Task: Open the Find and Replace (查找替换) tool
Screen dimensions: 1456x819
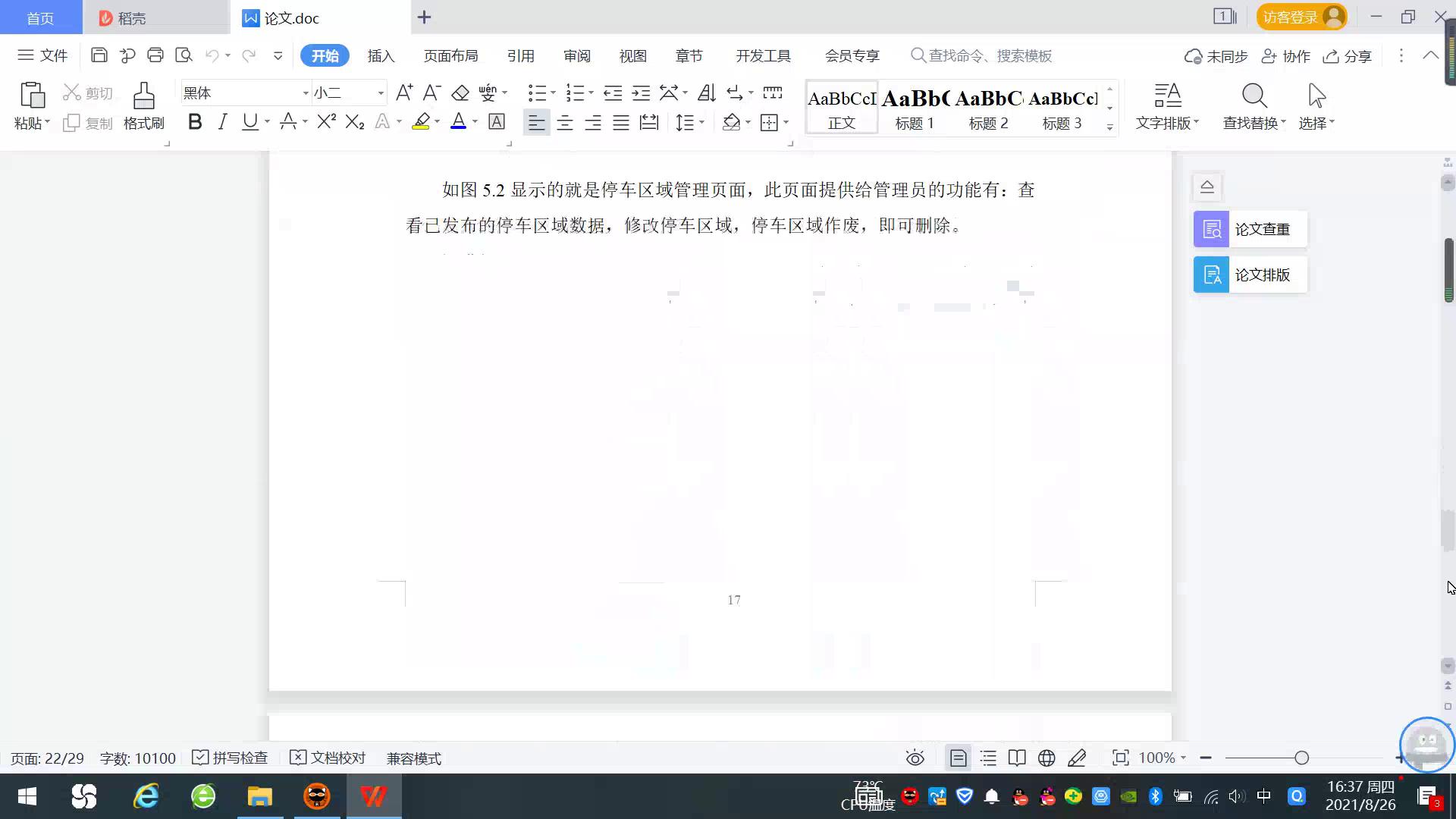Action: (x=1253, y=106)
